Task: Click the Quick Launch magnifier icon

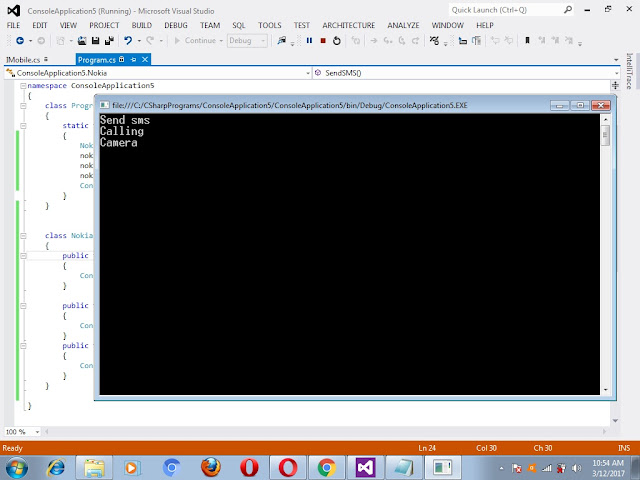Action: pyautogui.click(x=568, y=10)
